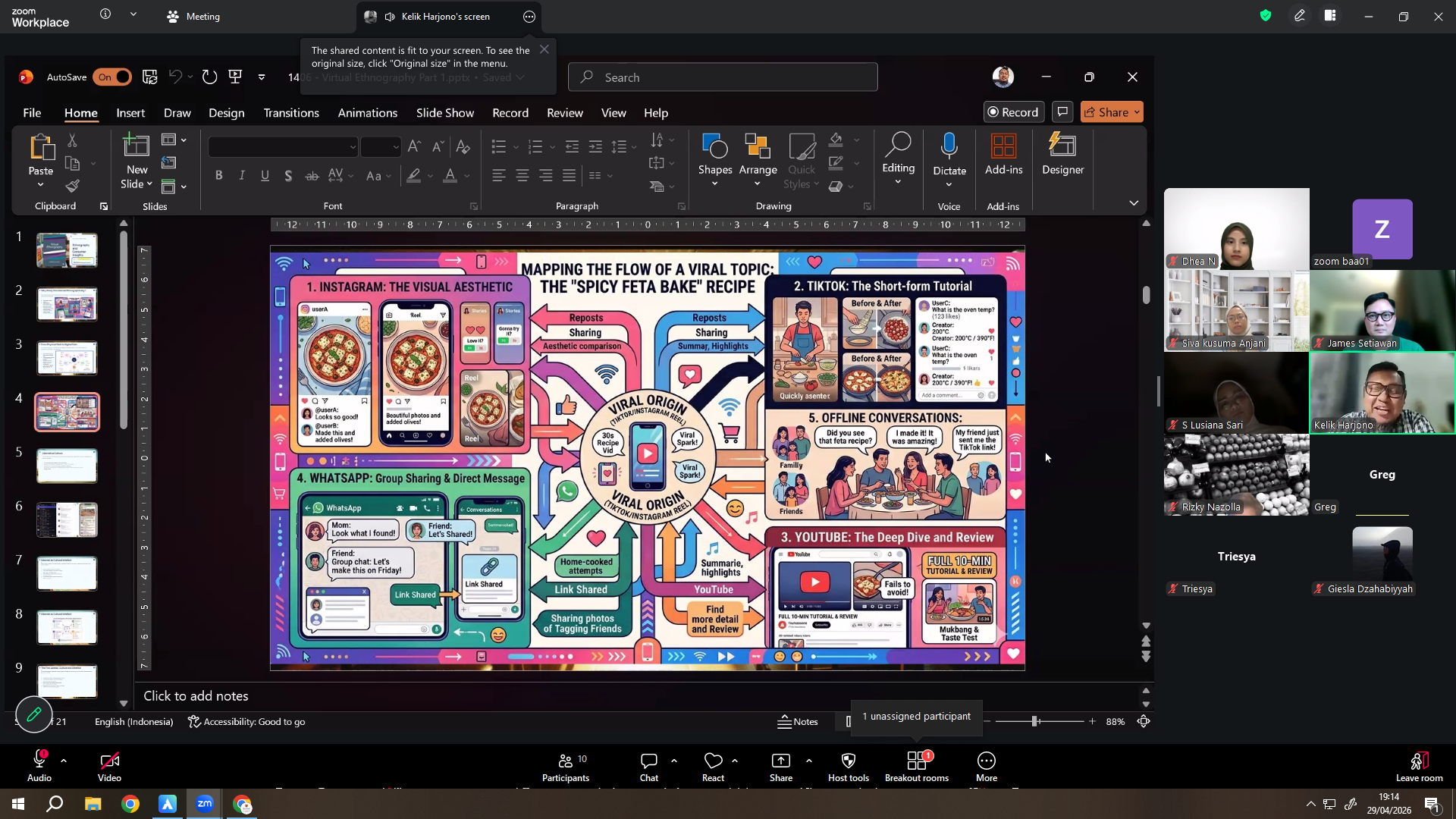Click the zoom level slider handle
The height and width of the screenshot is (819, 1456).
coord(1035,722)
